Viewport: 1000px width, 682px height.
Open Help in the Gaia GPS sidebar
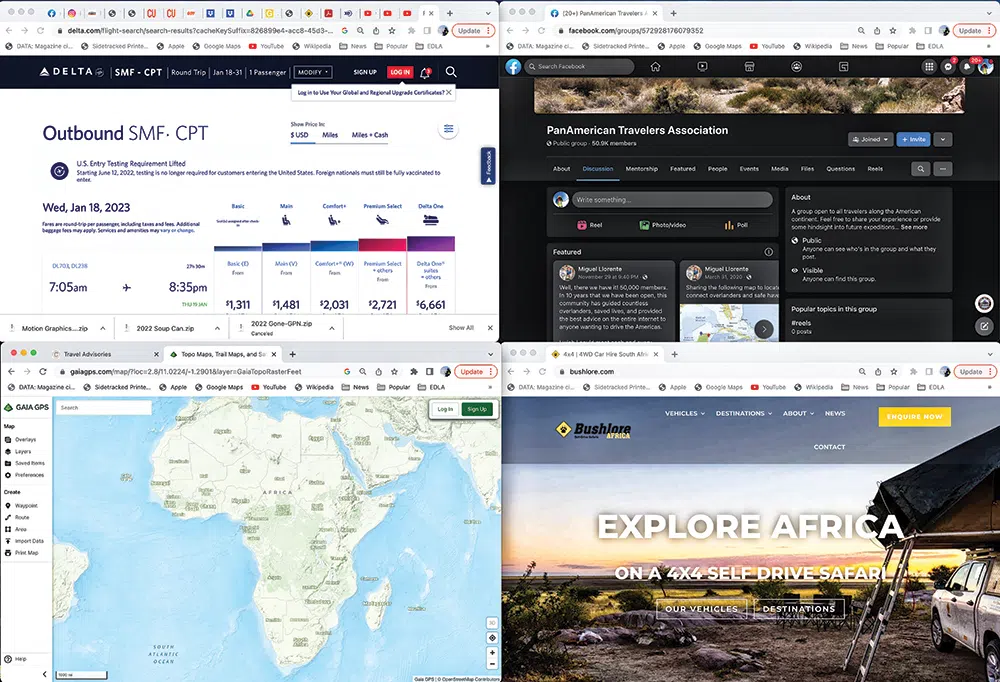point(16,659)
